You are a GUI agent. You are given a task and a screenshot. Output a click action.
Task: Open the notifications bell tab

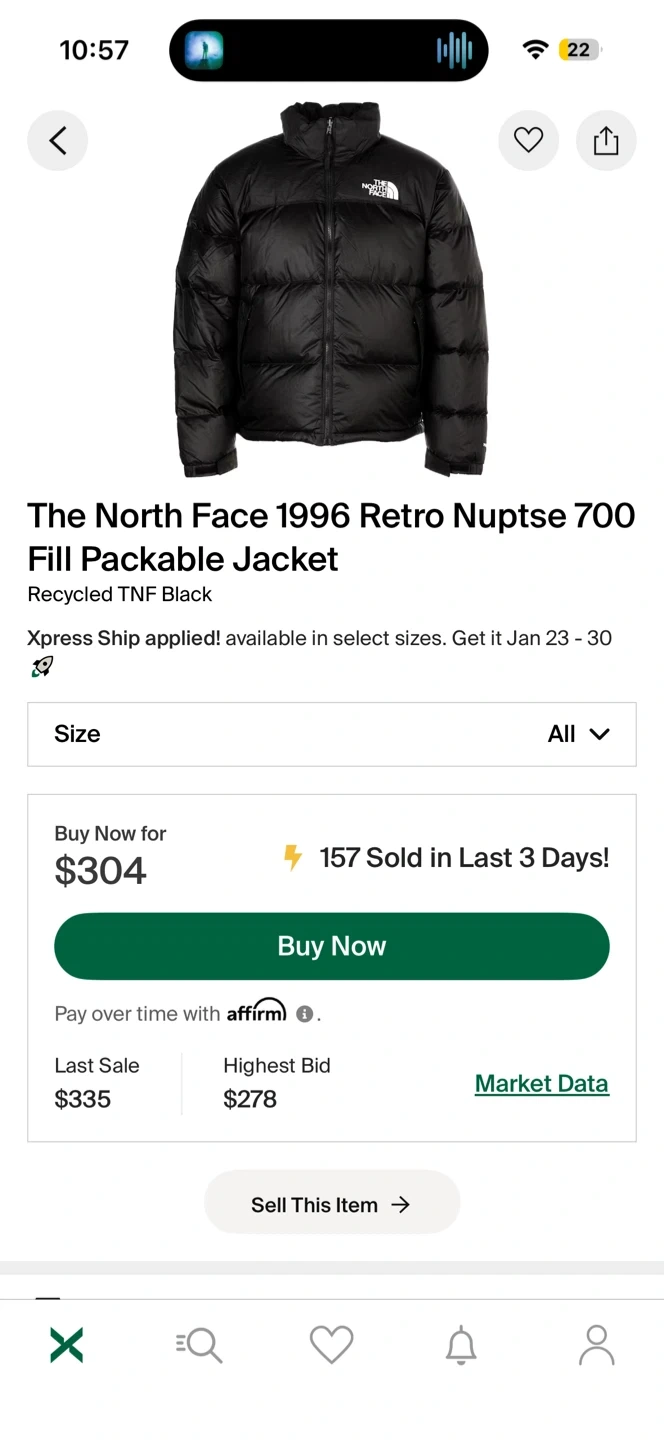461,1346
